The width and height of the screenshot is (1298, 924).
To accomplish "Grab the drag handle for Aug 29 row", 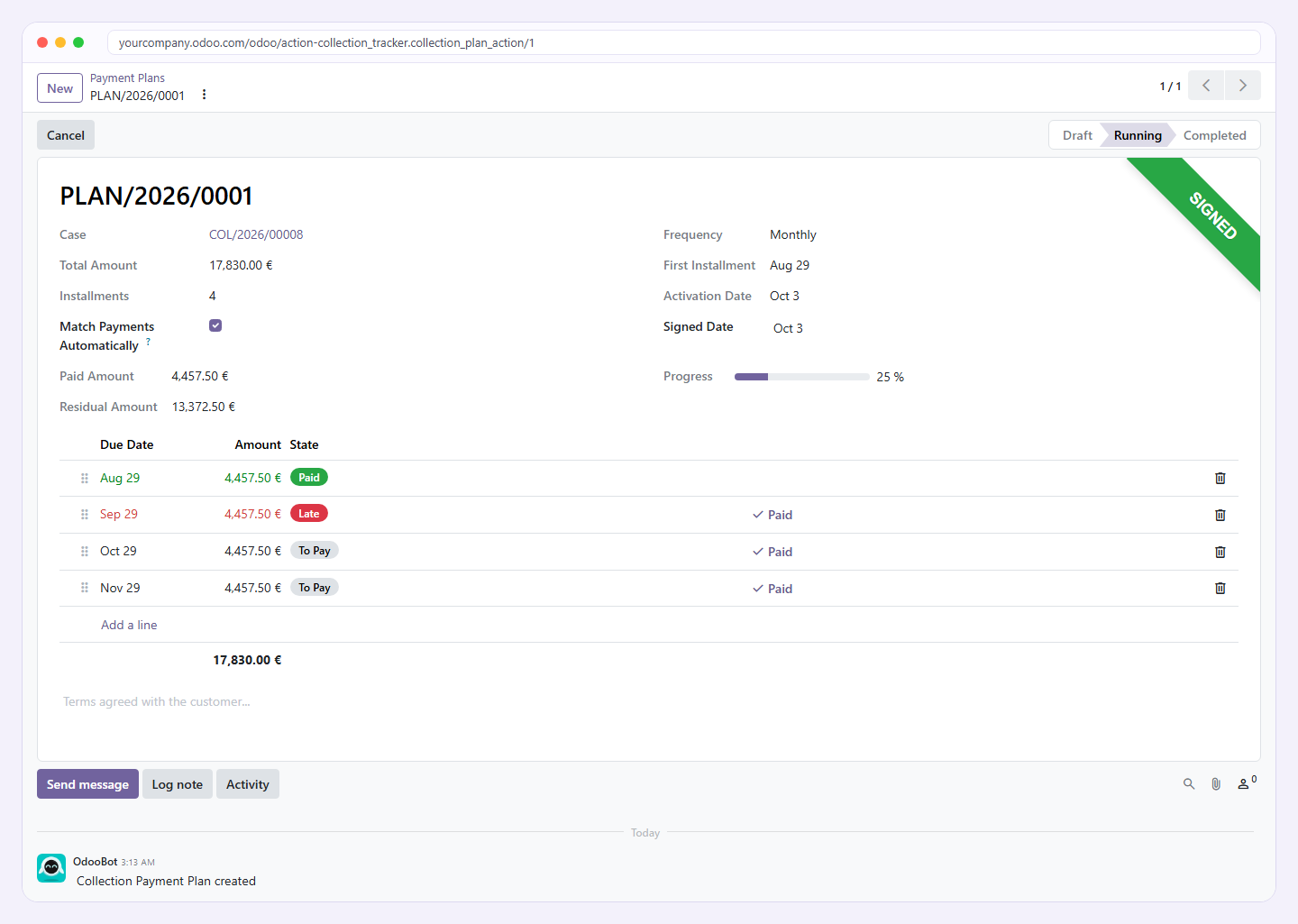I will pyautogui.click(x=85, y=479).
